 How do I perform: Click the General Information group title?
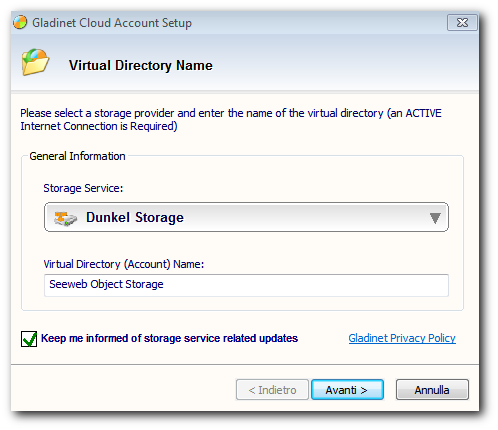(77, 156)
